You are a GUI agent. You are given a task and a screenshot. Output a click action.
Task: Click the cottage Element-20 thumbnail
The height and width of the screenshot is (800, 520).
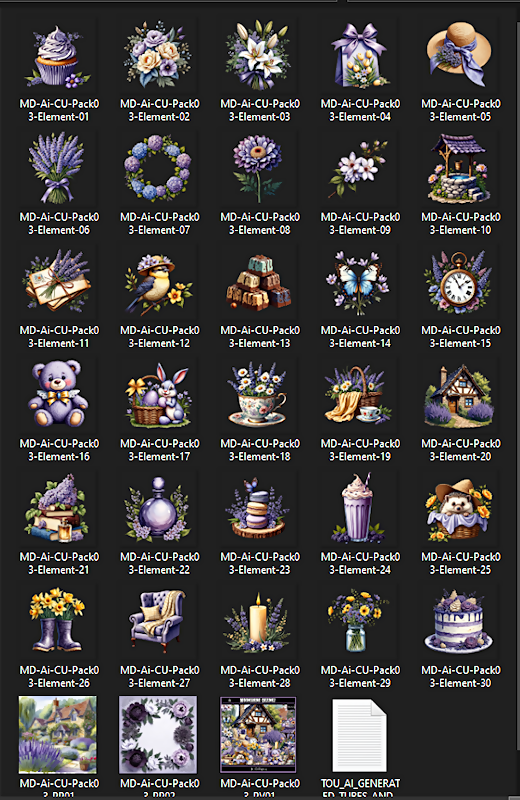click(x=460, y=395)
